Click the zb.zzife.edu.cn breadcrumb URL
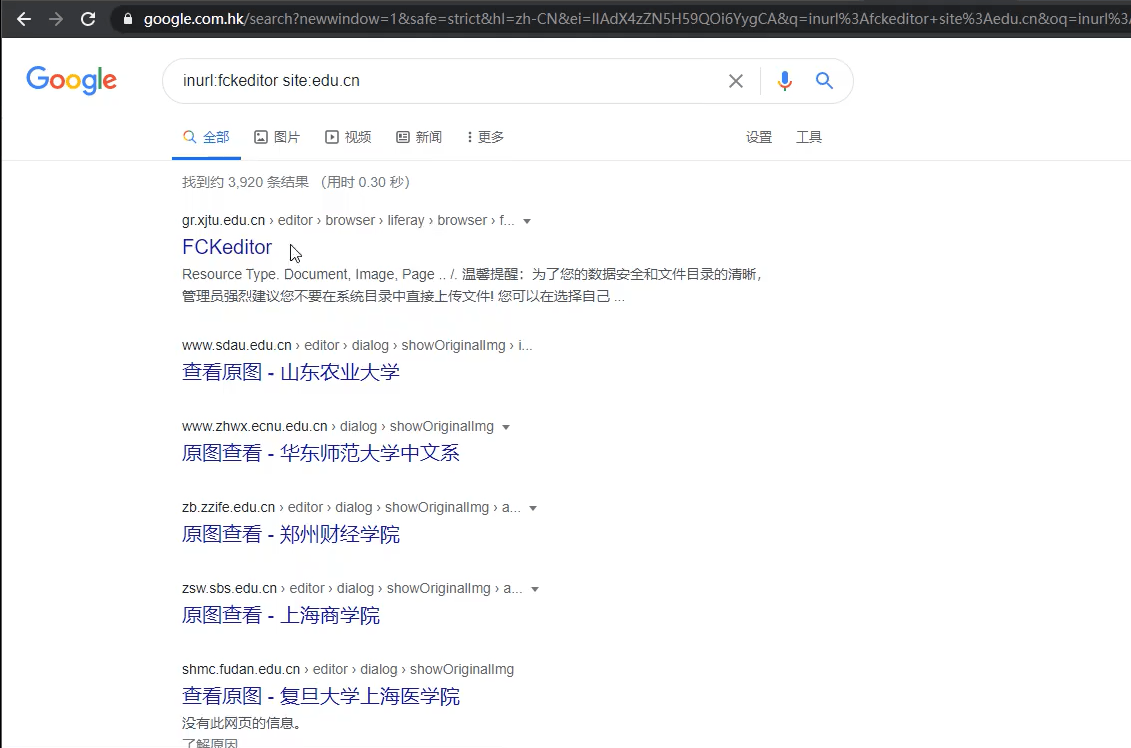The width and height of the screenshot is (1131, 748). coord(351,508)
